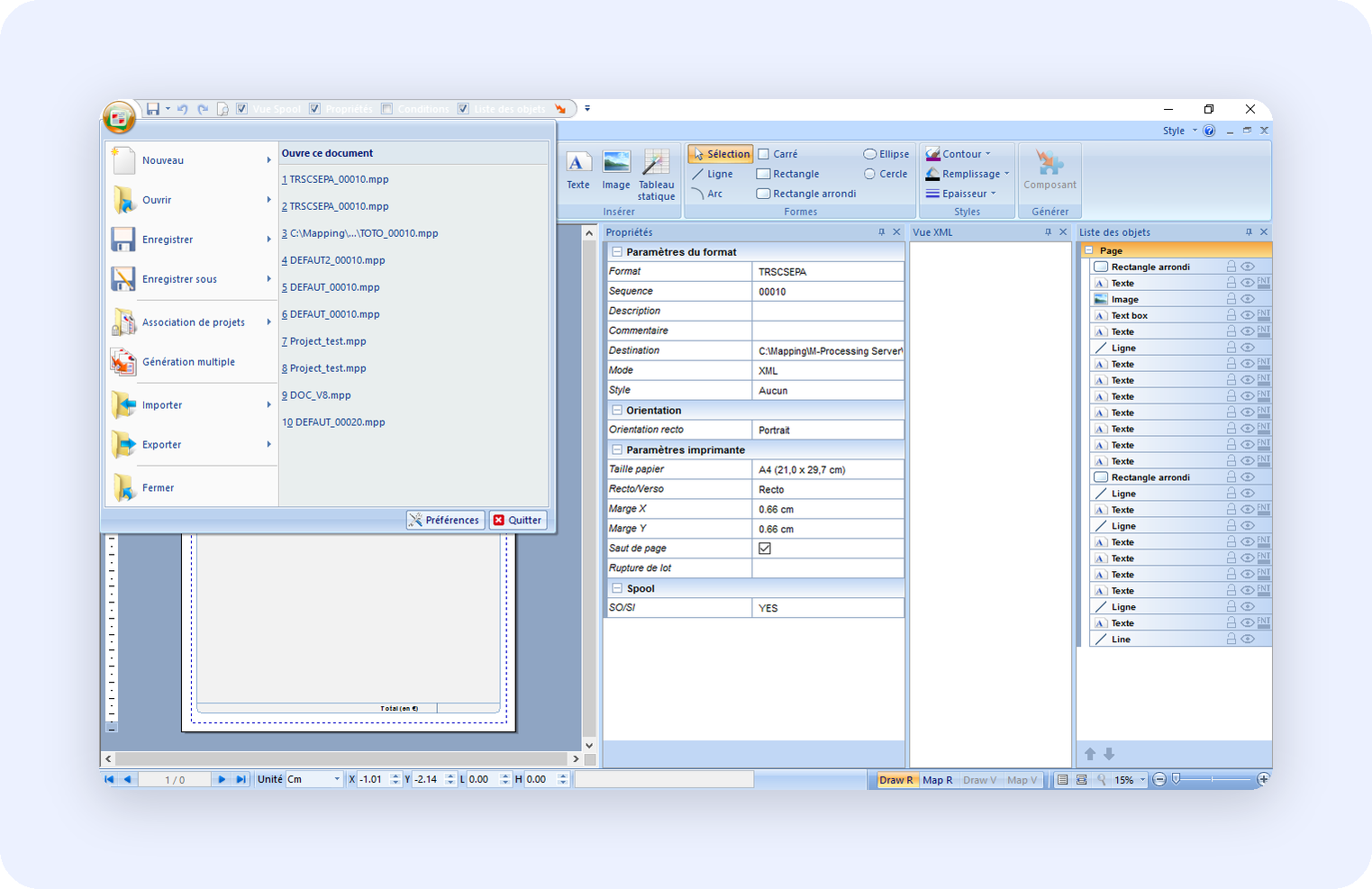Select Génération multiple menu item
Viewport: 1372px width, 889px height.
(191, 362)
